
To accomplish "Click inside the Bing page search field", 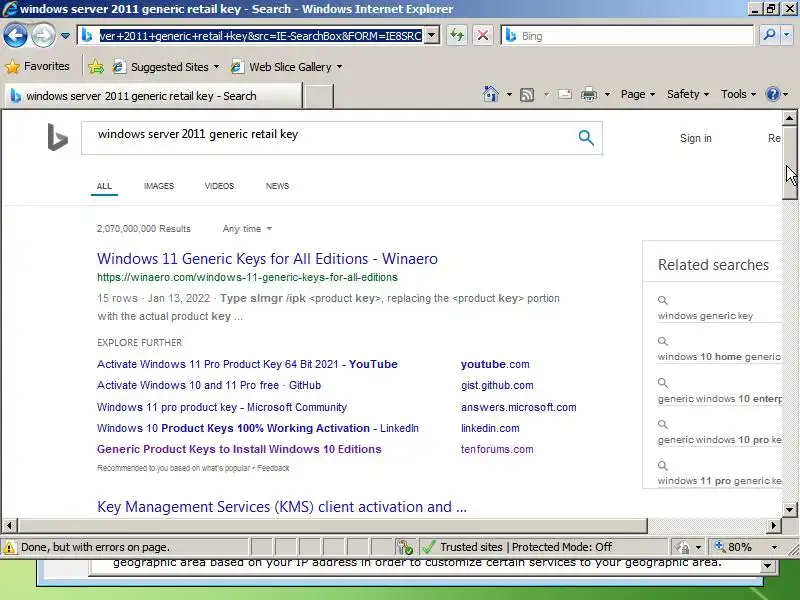I will tap(329, 138).
